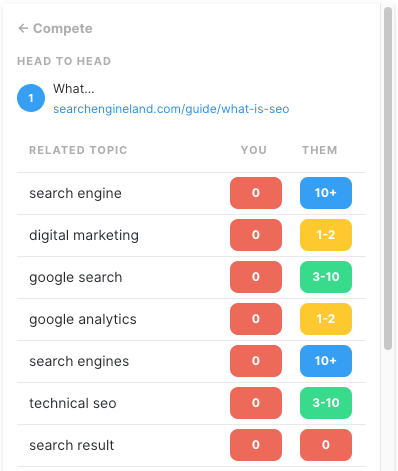
Task: Click the green 3-10 badge for technical seo
Action: click(326, 403)
